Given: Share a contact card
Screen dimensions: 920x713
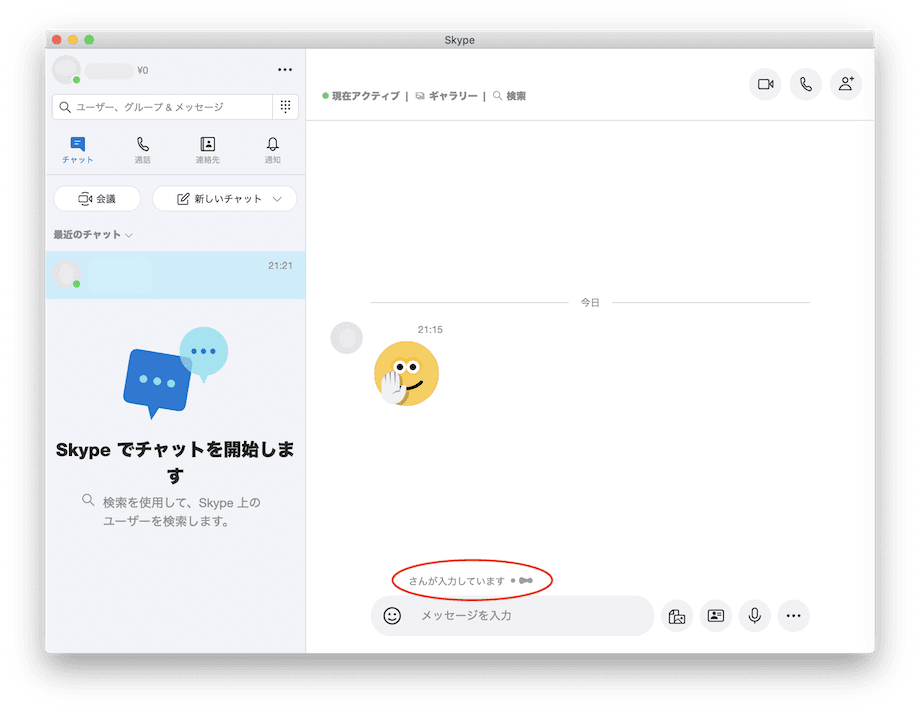Looking at the screenshot, I should (716, 616).
